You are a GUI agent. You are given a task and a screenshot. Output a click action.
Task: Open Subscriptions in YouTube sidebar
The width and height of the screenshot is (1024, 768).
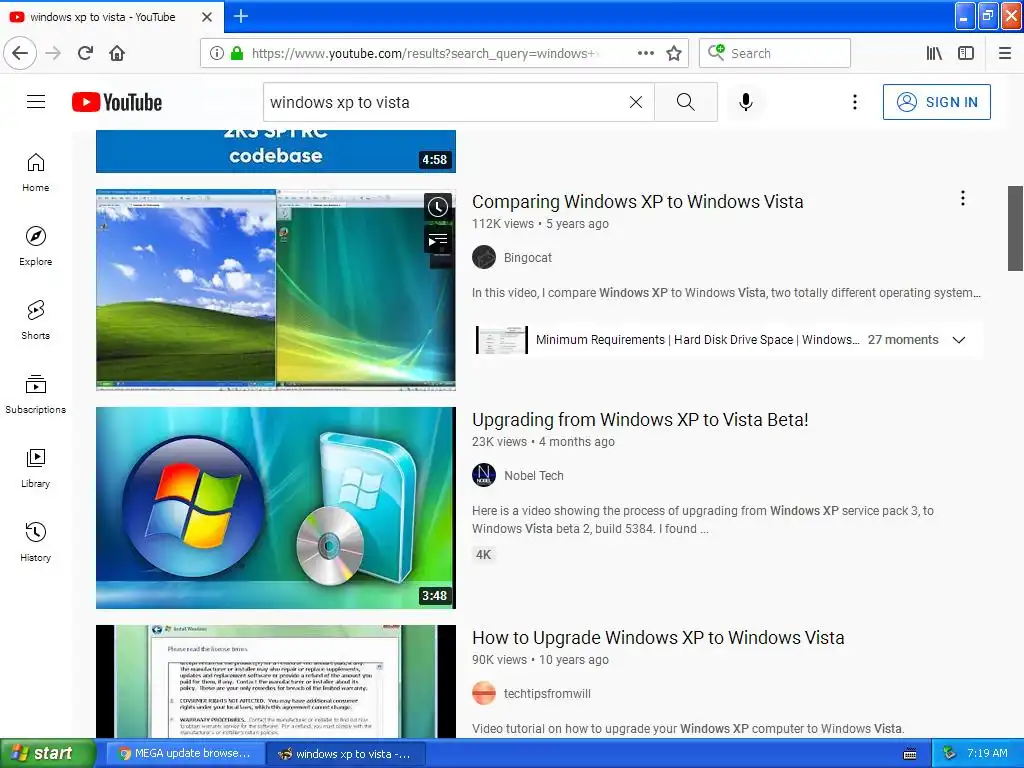pyautogui.click(x=36, y=394)
